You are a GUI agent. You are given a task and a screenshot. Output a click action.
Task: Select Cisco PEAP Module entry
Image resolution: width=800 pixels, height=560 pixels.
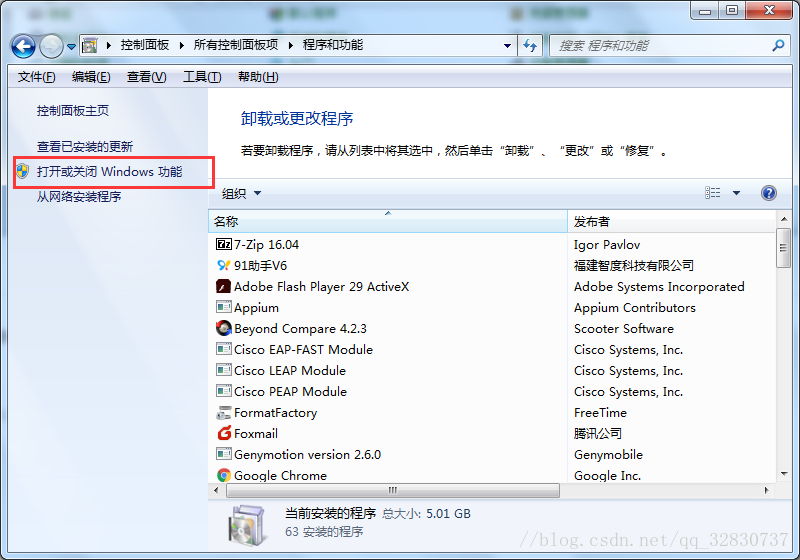(290, 391)
